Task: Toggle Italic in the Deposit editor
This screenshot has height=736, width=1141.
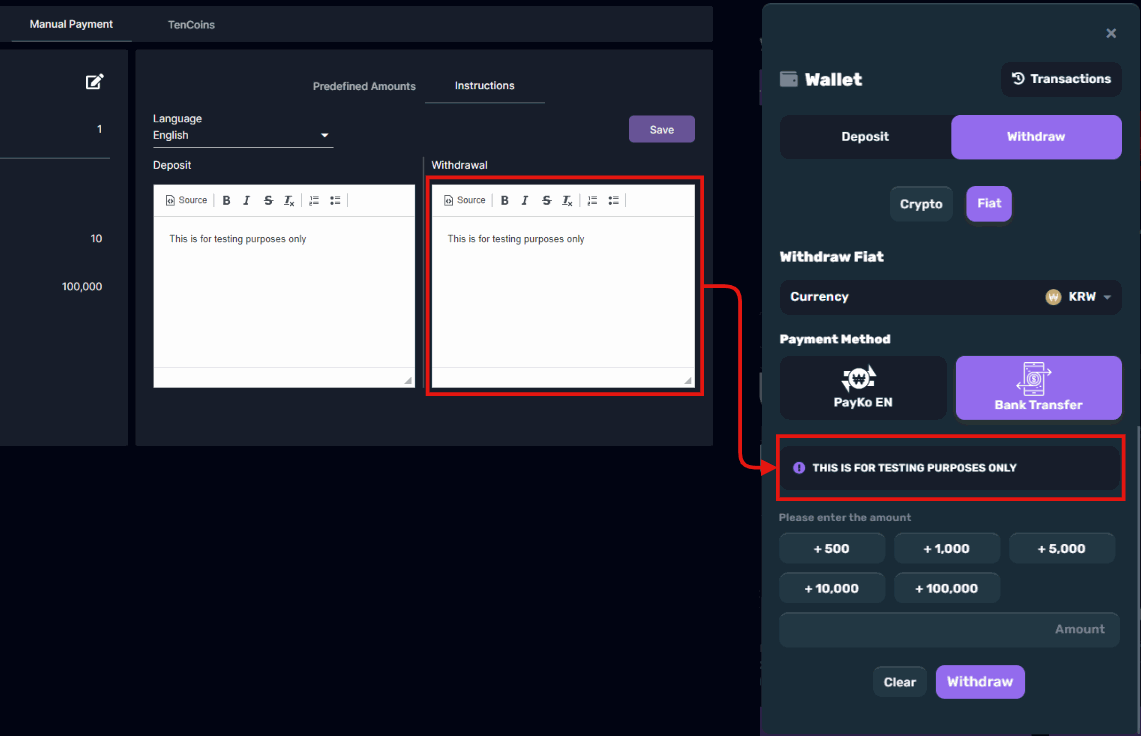Action: click(x=247, y=200)
